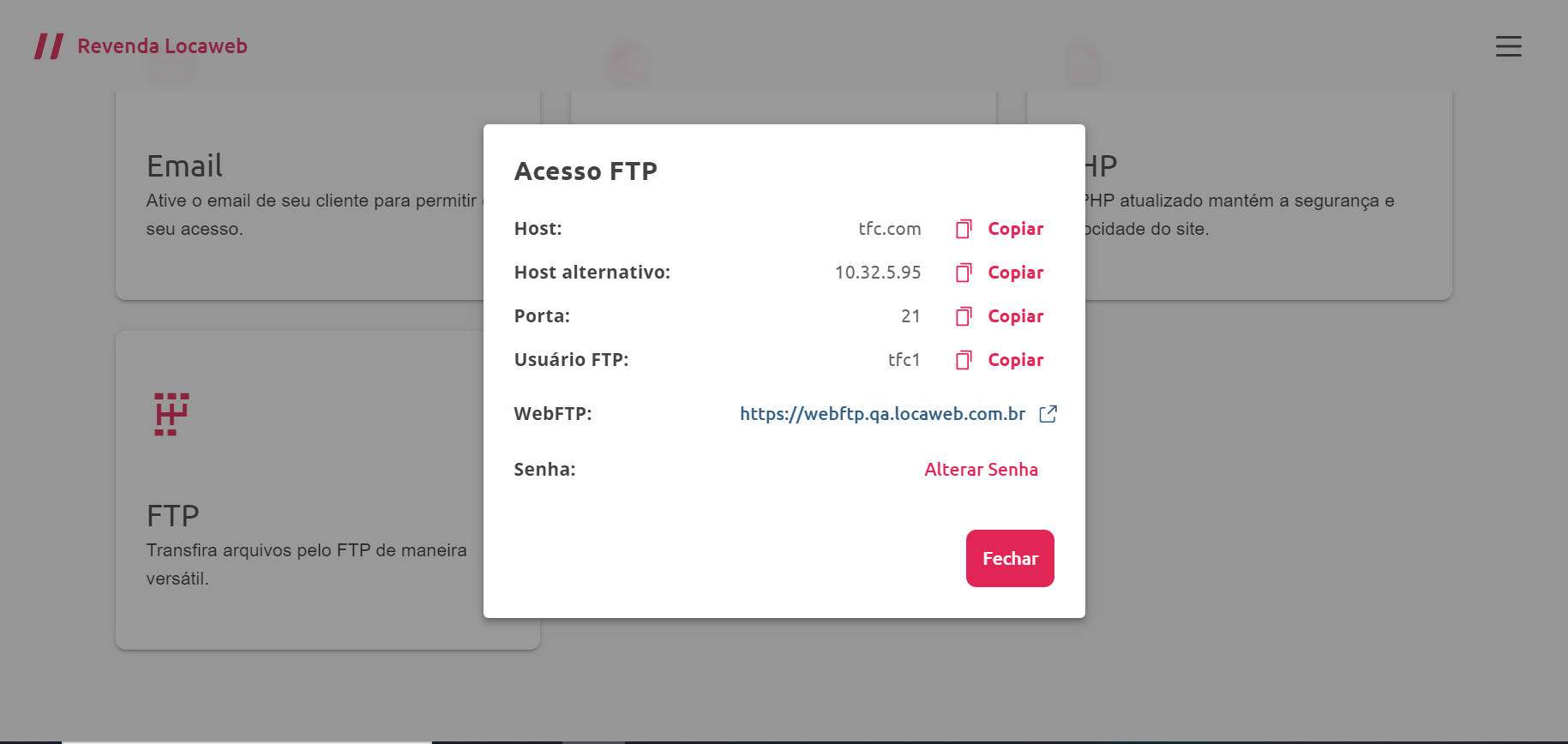Click Copiar for Usuário FTP tfc1
This screenshot has height=744, width=1568.
pos(1015,360)
